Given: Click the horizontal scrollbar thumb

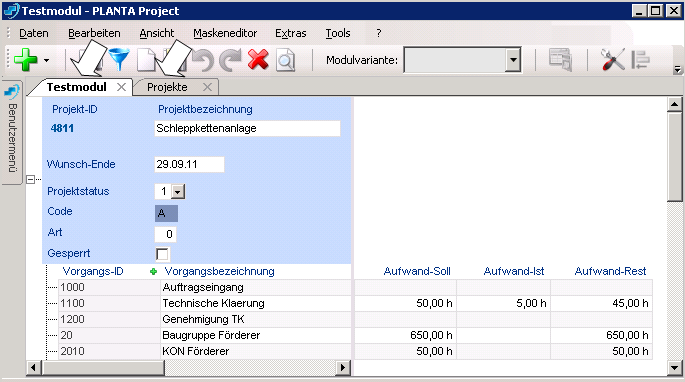Looking at the screenshot, I should click(103, 368).
